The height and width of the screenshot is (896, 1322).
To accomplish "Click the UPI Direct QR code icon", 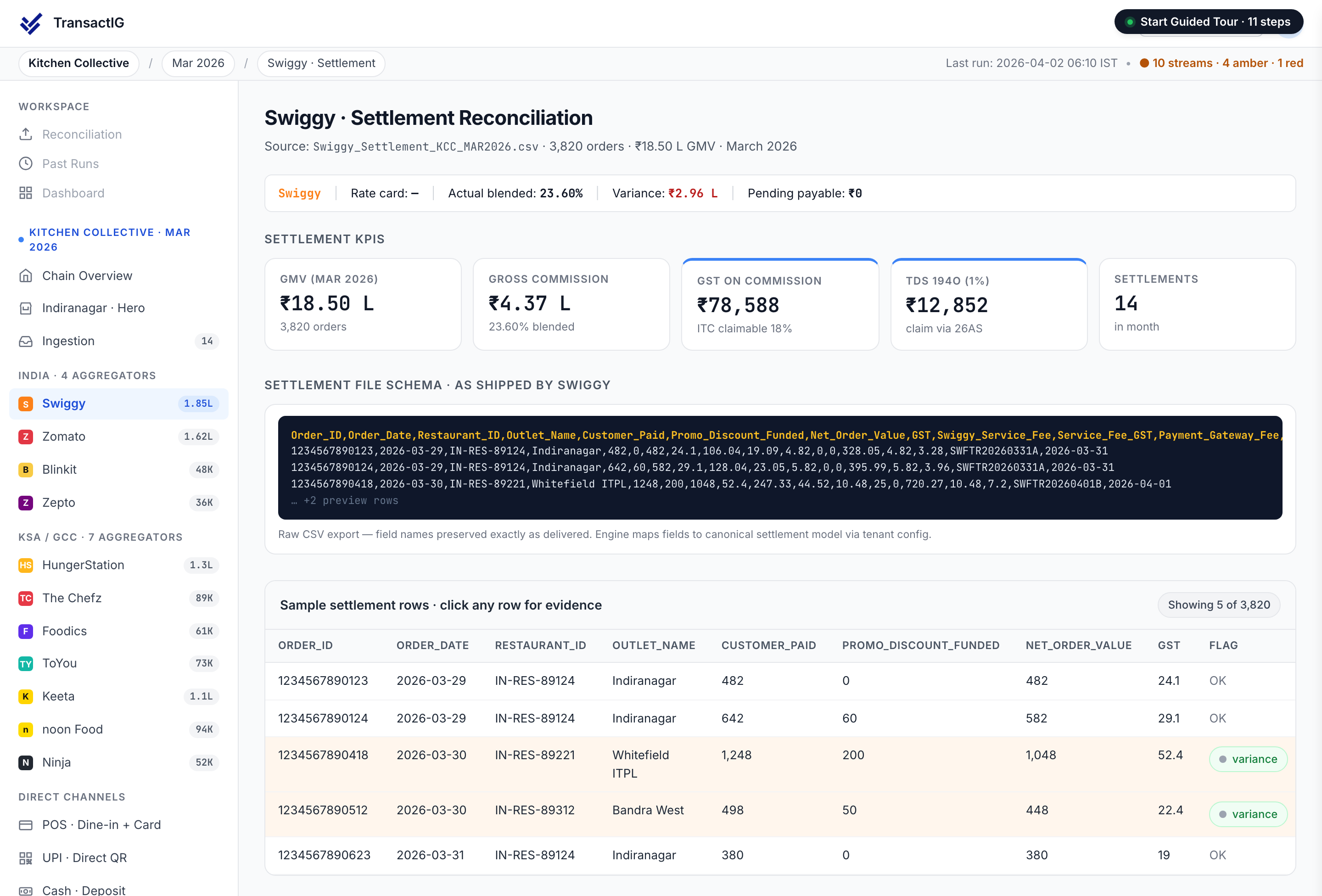I will pyautogui.click(x=26, y=858).
